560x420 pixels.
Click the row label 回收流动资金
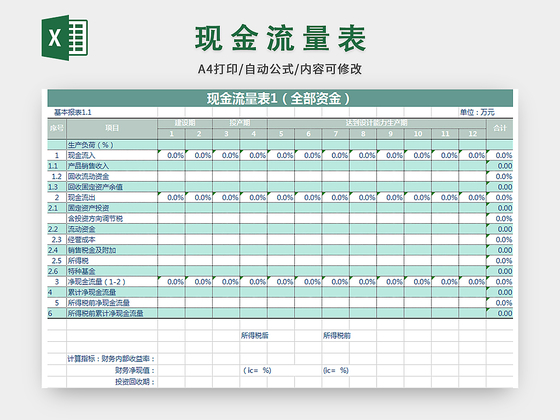tap(88, 176)
